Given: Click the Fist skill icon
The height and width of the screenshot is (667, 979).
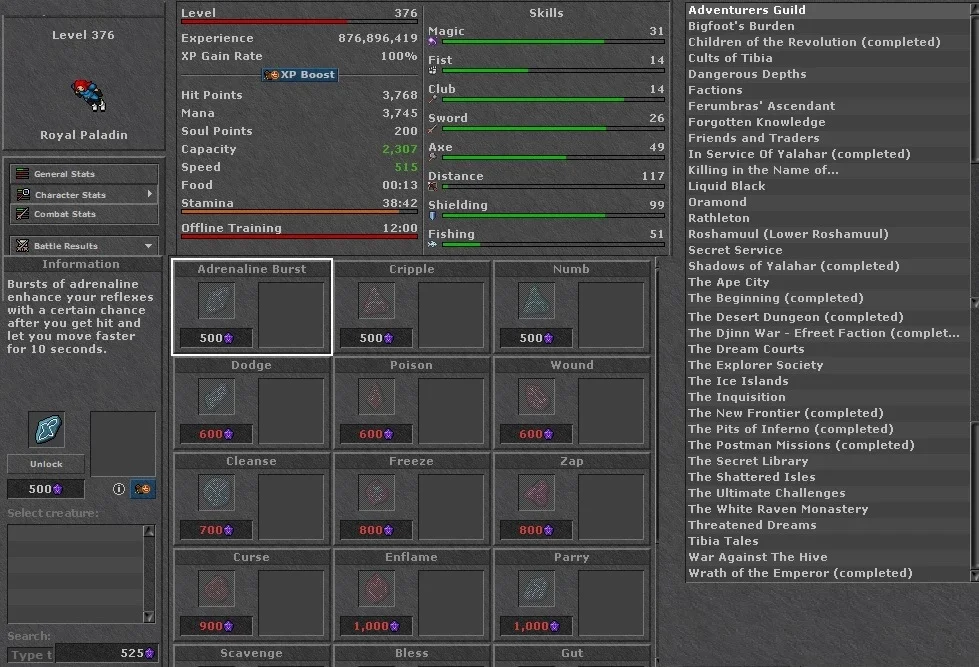Looking at the screenshot, I should pos(432,70).
